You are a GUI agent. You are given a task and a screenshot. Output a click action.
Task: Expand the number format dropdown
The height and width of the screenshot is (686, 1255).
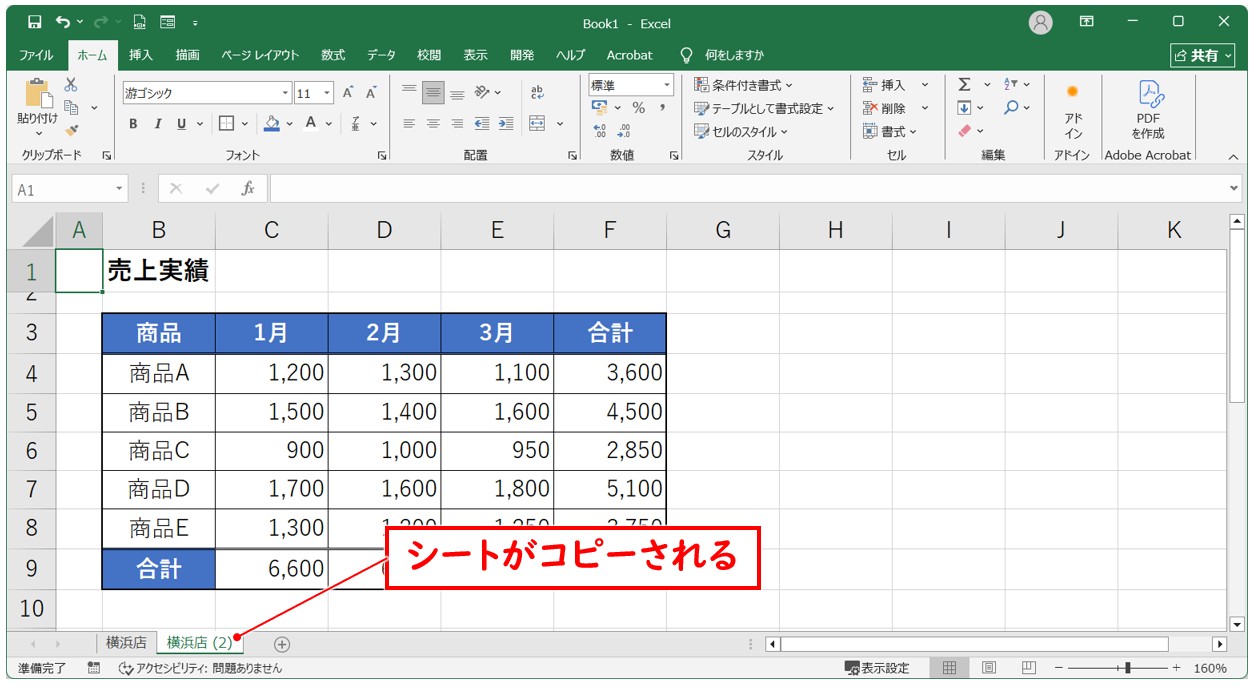665,86
